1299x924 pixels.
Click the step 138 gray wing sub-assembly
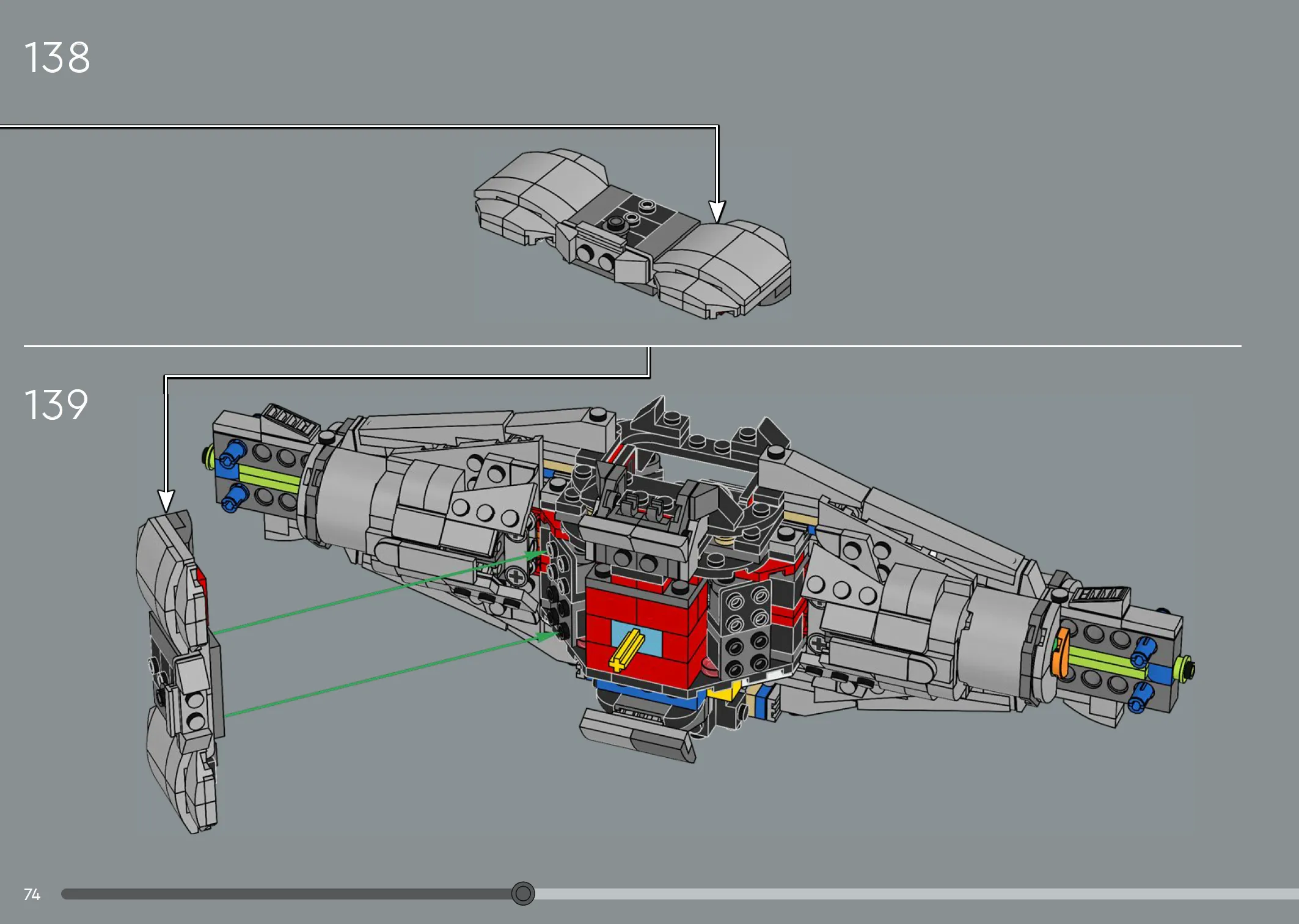click(x=632, y=233)
